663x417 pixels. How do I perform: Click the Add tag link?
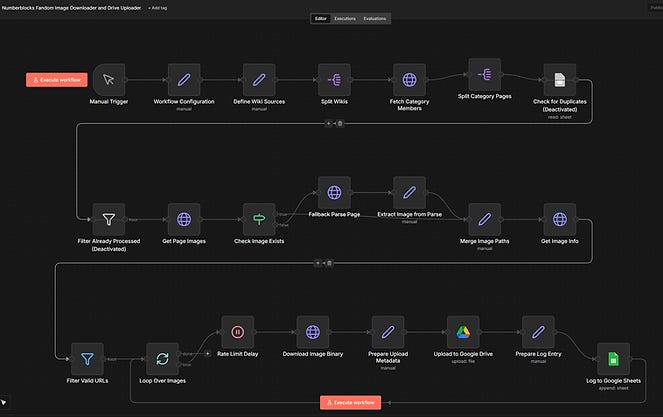coord(157,8)
